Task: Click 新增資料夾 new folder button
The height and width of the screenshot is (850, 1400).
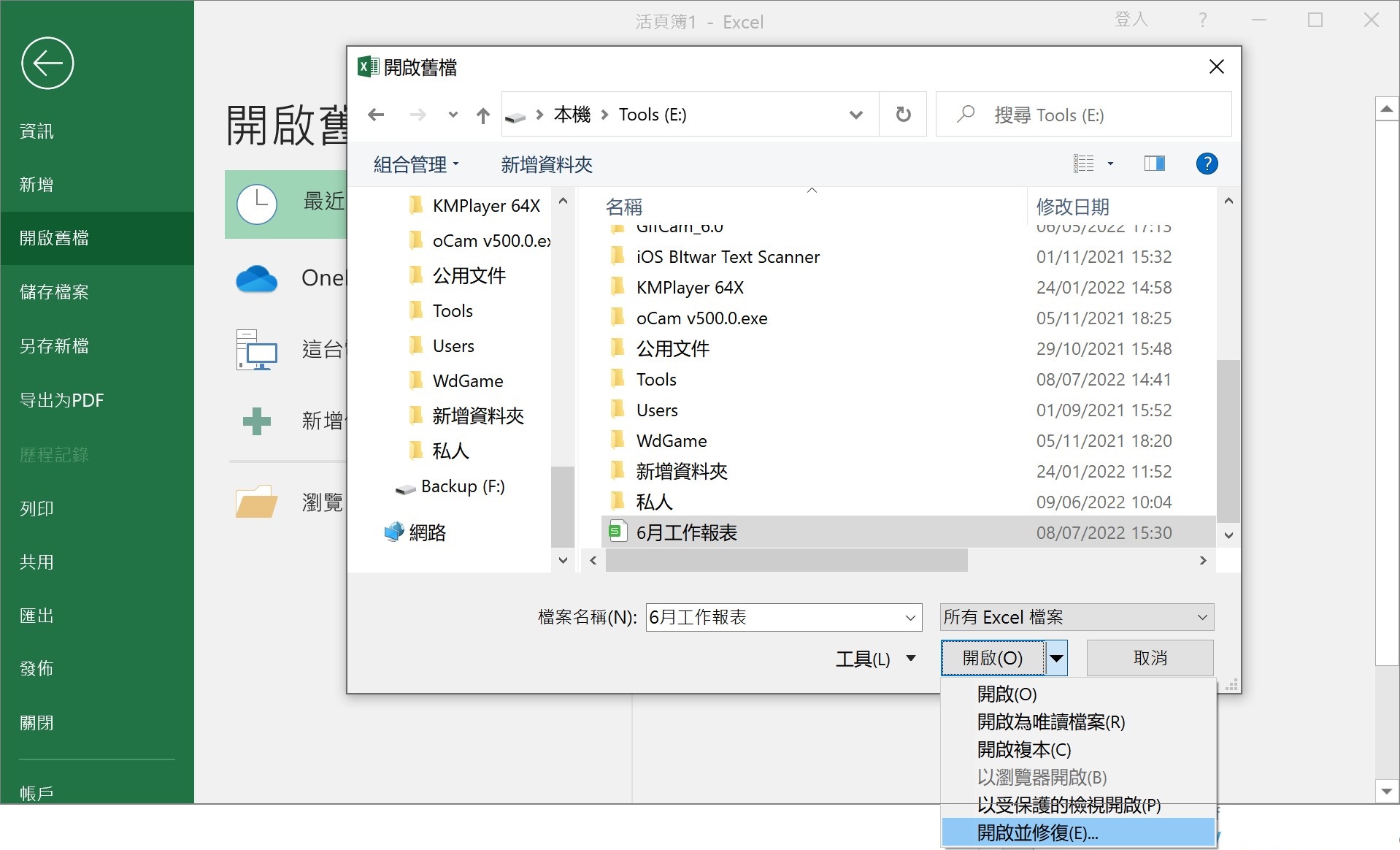Action: [546, 164]
